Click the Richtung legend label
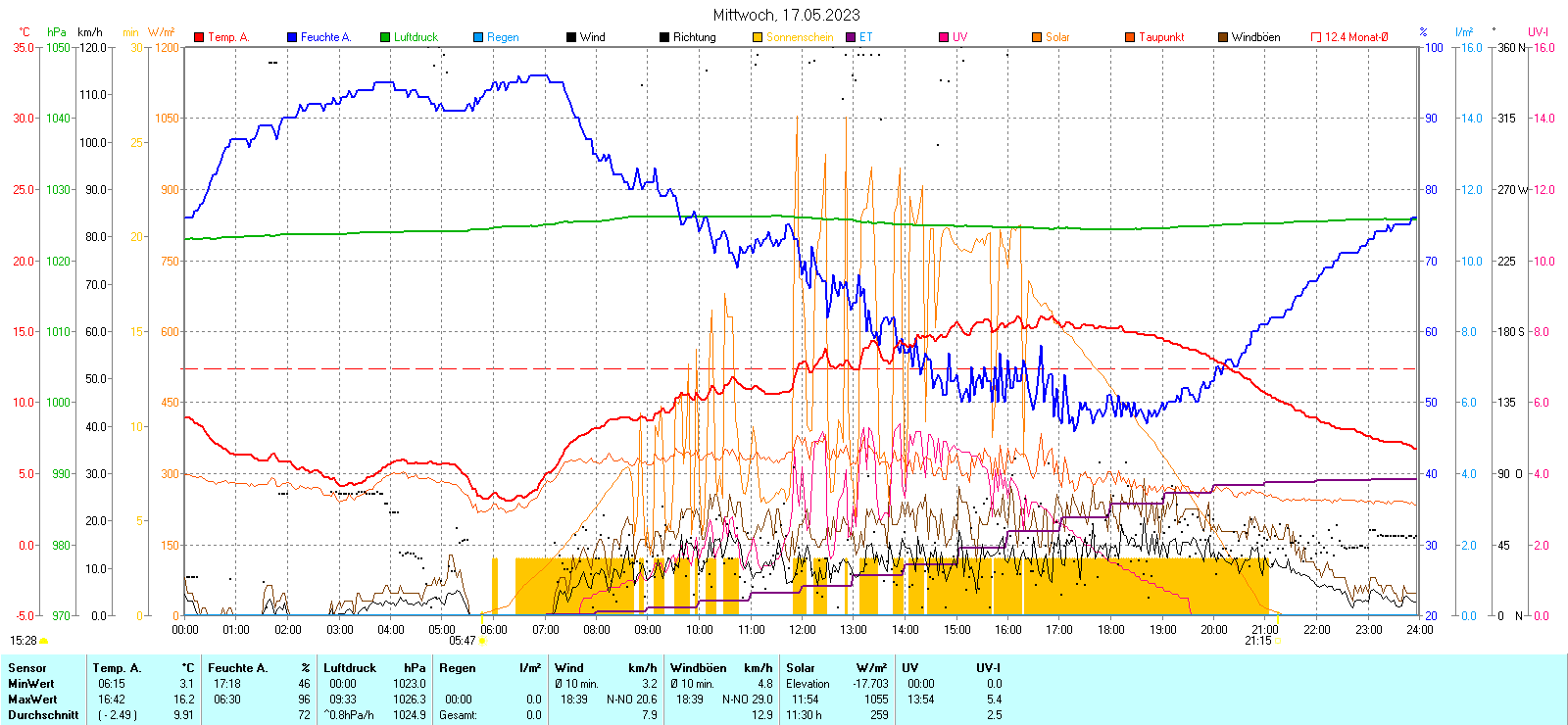The width and height of the screenshot is (1568, 725). point(694,37)
